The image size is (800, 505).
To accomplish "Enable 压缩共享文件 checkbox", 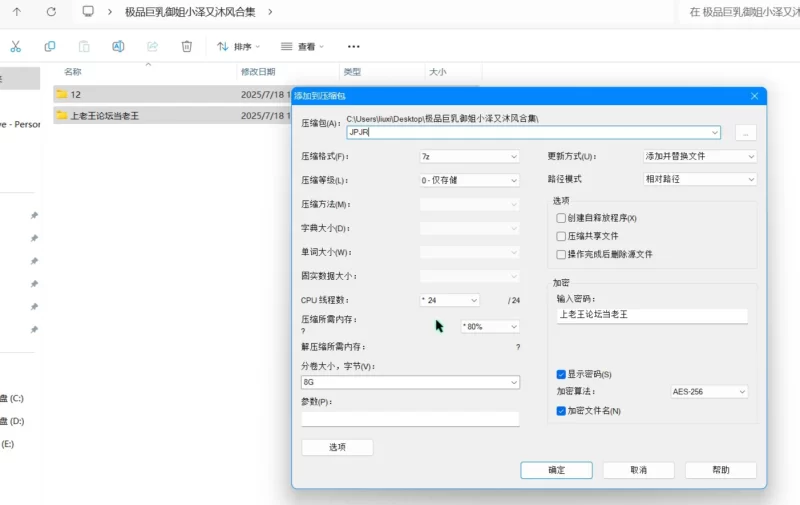I will pyautogui.click(x=561, y=236).
